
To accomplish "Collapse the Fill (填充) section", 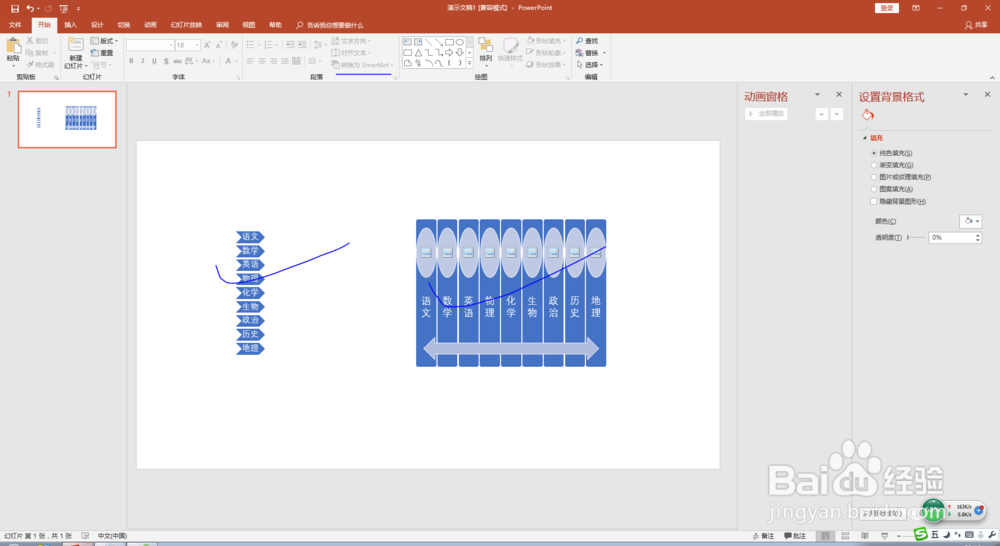I will tap(865, 138).
